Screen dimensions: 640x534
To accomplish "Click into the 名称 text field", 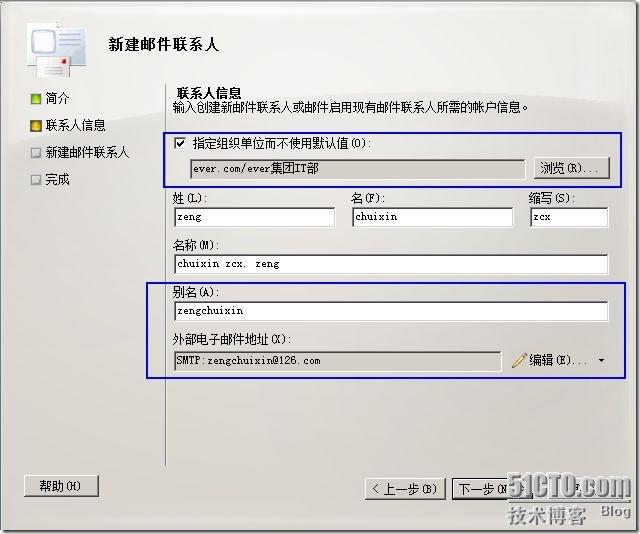I will click(390, 264).
